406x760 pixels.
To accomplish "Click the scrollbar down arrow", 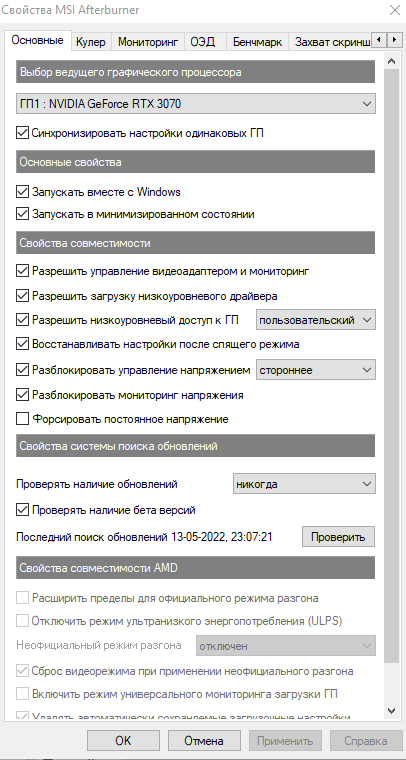I will 391,710.
